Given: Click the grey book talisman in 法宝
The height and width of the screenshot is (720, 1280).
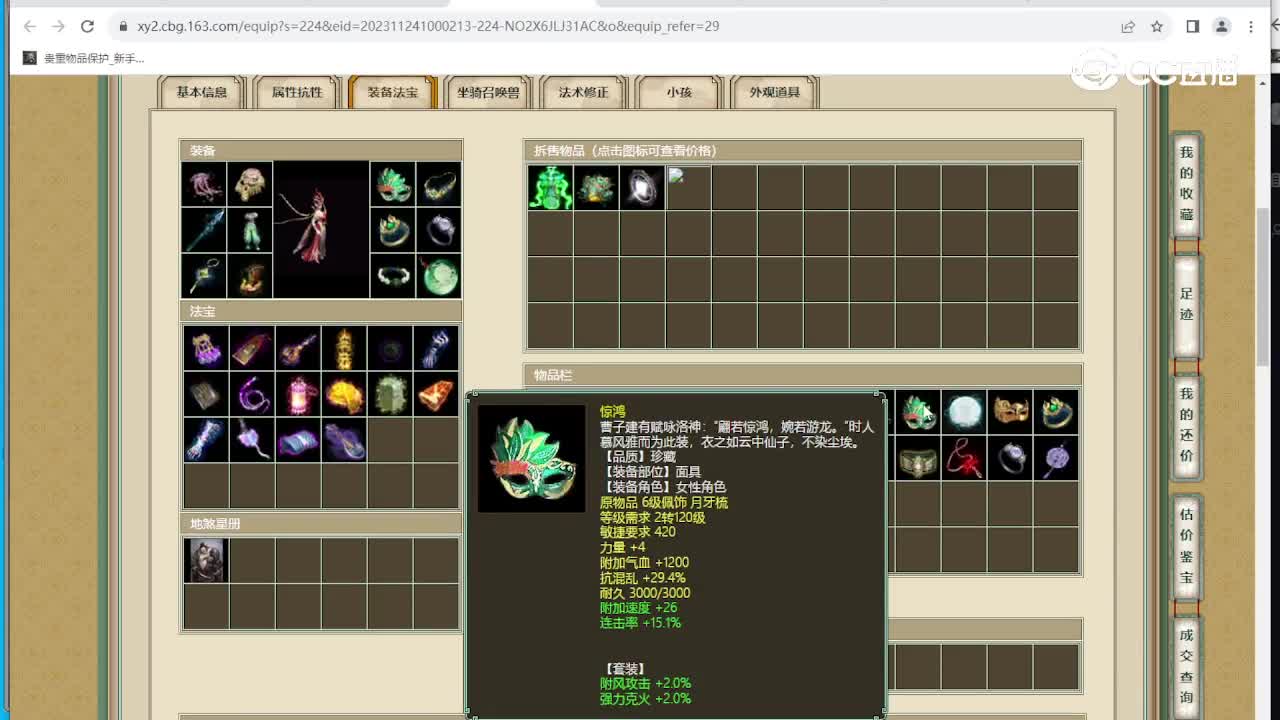Looking at the screenshot, I should (x=206, y=394).
